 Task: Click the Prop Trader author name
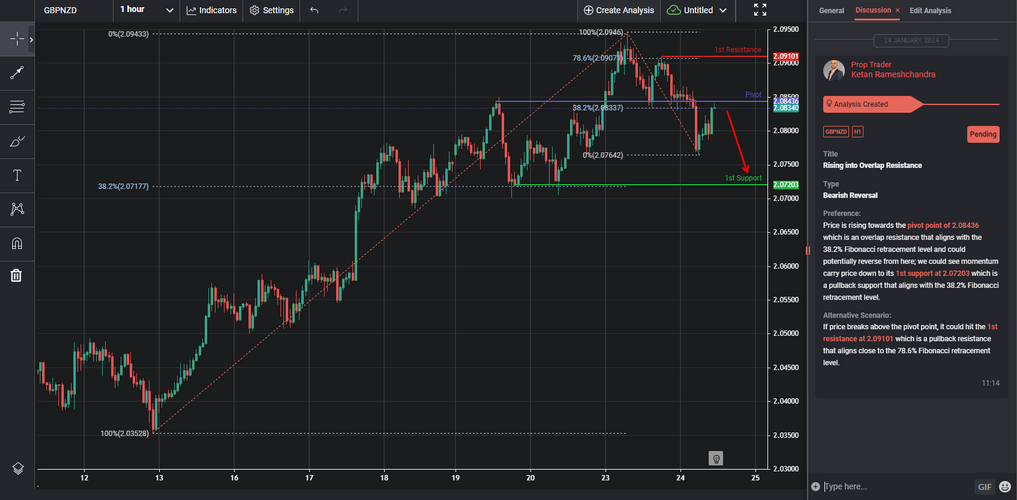point(871,65)
